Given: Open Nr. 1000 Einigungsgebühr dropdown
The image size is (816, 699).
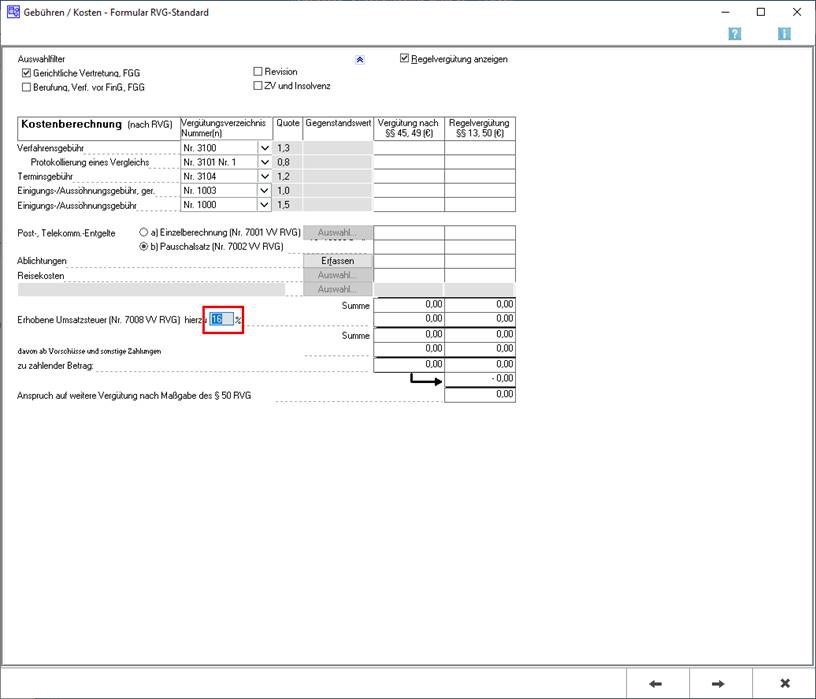Looking at the screenshot, I should pyautogui.click(x=264, y=205).
